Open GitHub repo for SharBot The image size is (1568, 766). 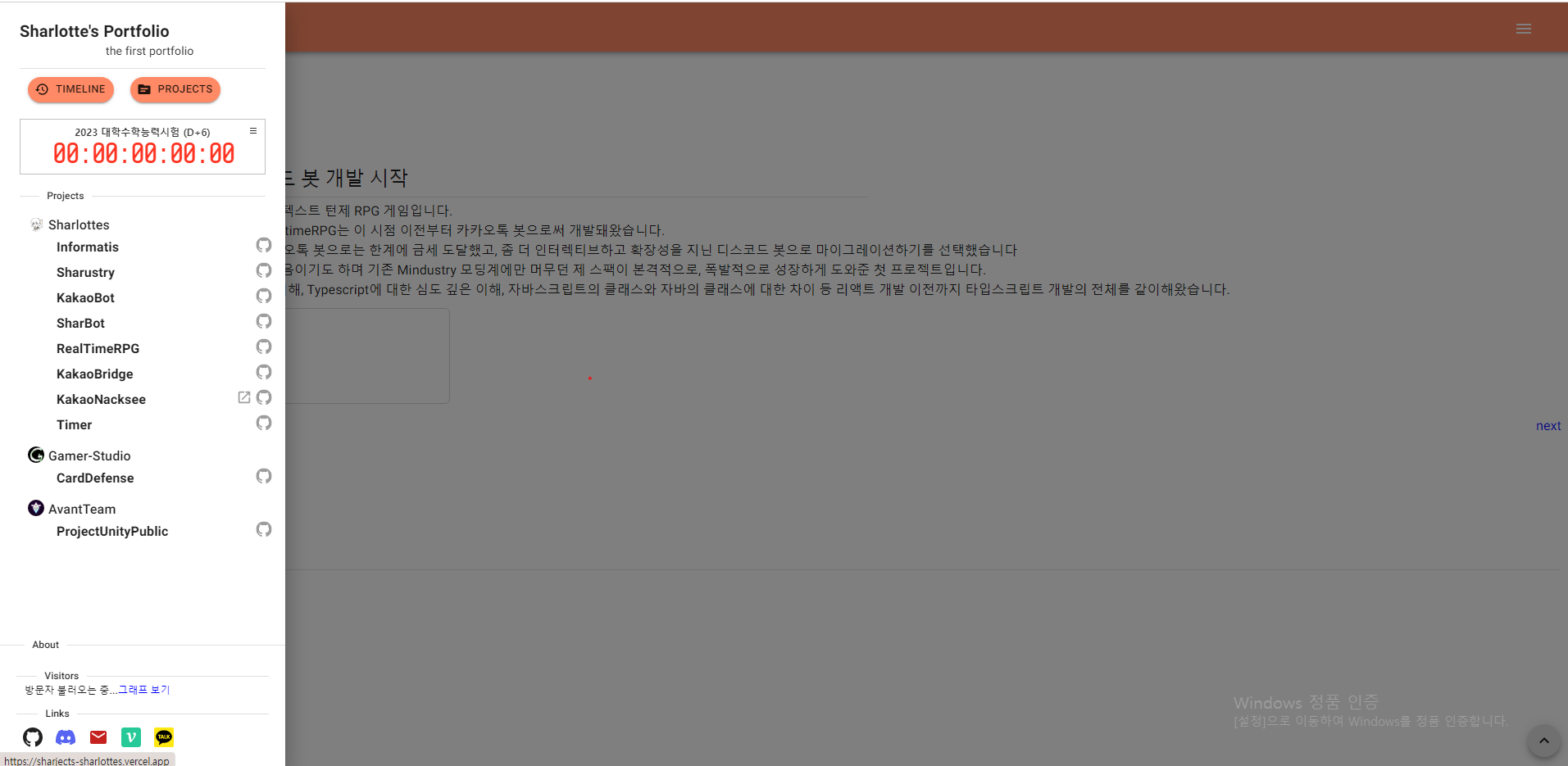[x=264, y=321]
